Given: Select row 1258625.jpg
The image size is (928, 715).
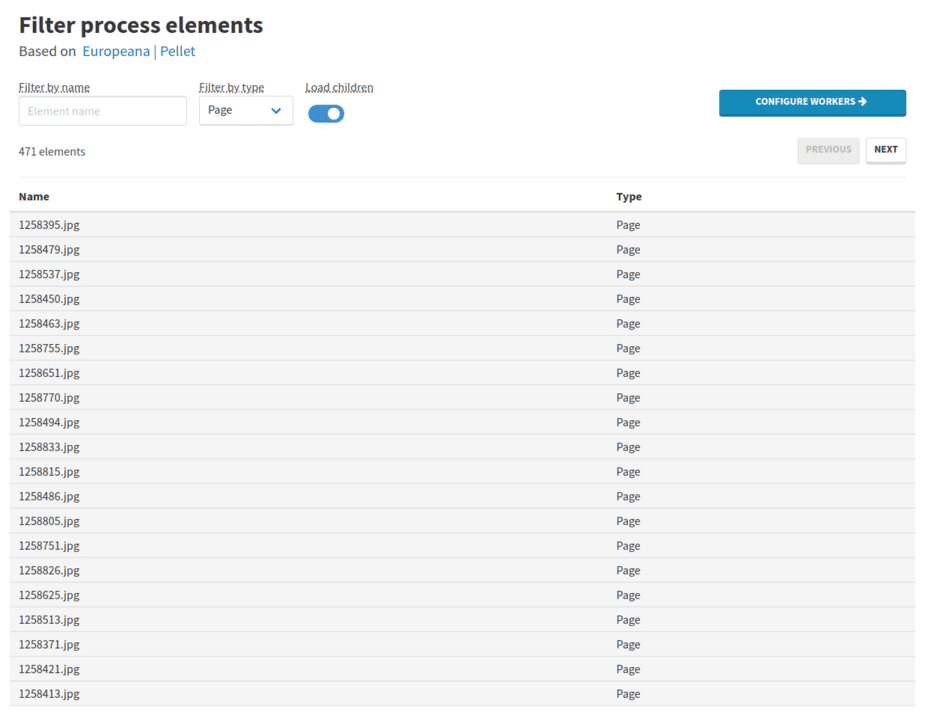Looking at the screenshot, I should click(462, 595).
